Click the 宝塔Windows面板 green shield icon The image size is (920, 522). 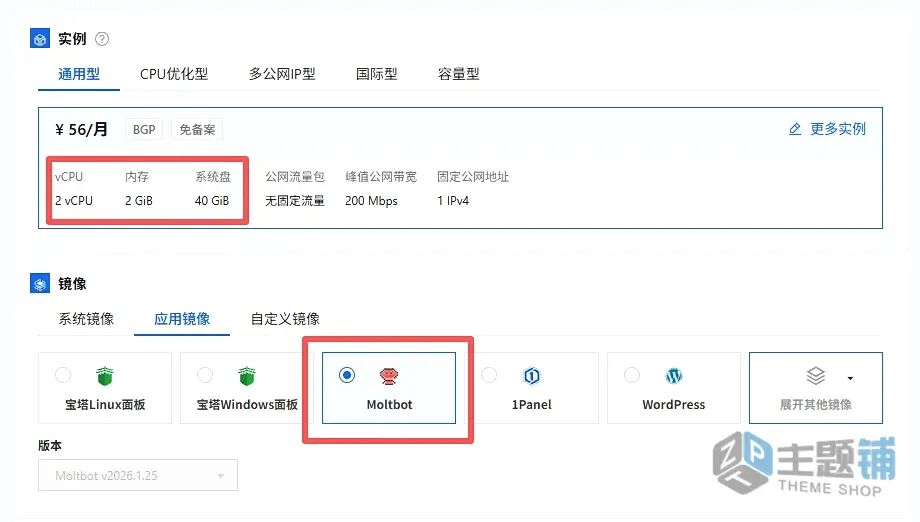coord(247,376)
